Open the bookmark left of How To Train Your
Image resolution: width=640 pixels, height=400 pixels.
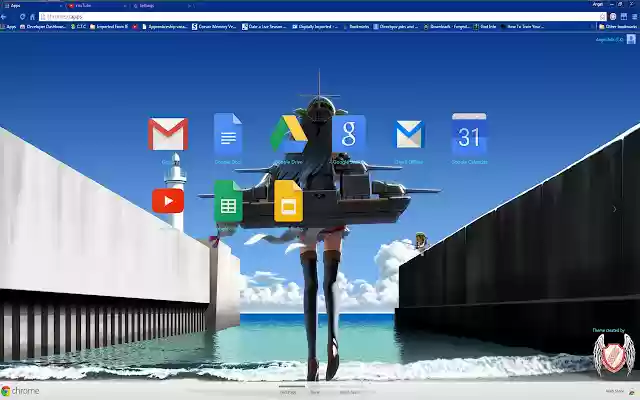[484, 27]
